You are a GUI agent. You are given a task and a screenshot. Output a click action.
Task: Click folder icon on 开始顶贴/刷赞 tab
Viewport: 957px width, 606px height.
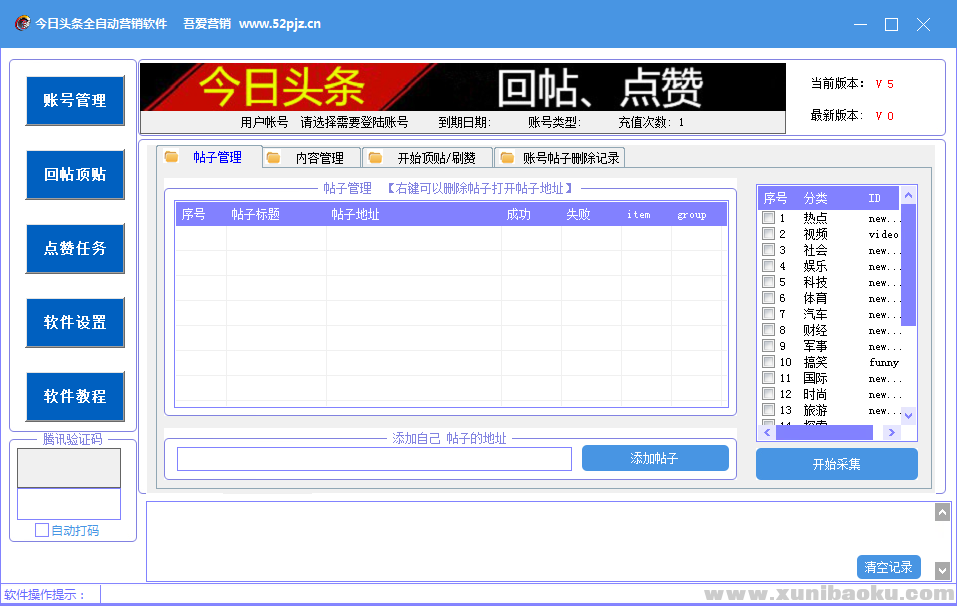(x=375, y=158)
